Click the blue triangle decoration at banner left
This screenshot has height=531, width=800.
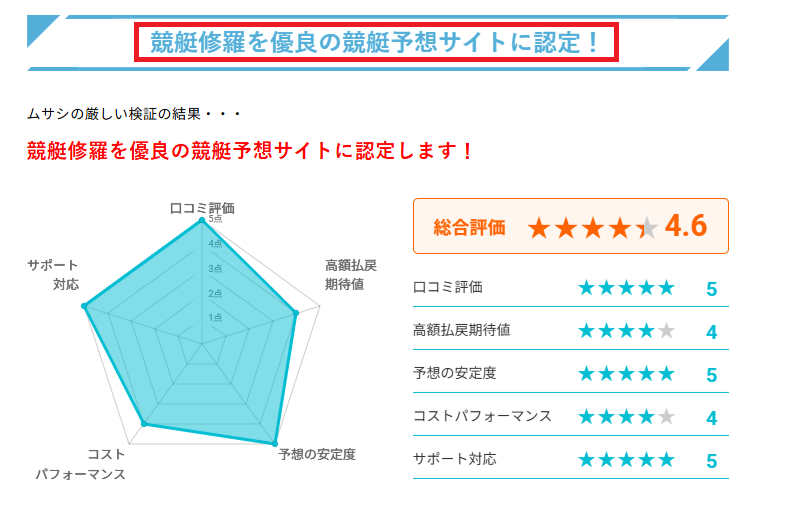pos(39,27)
